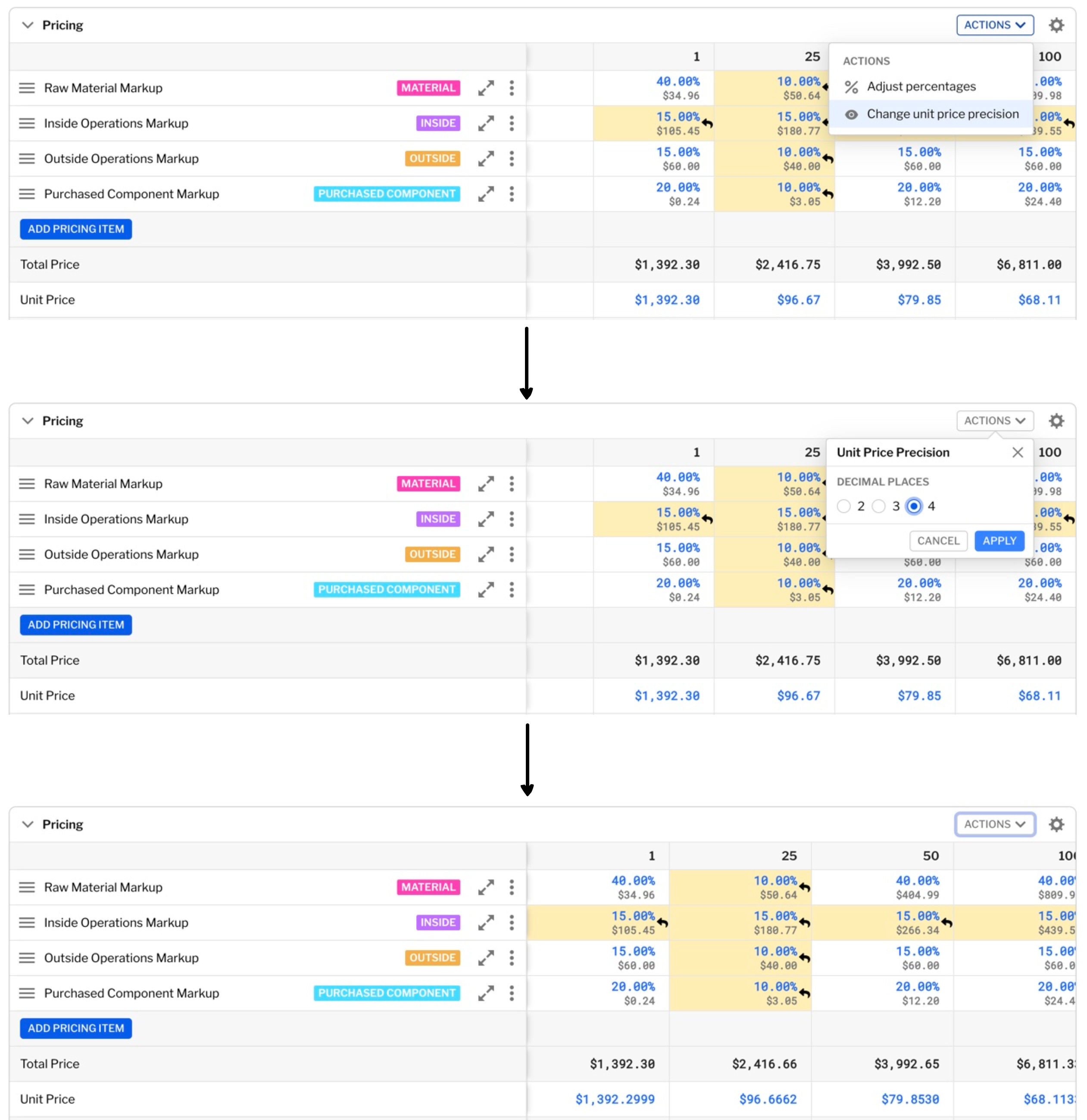
Task: Open the ACTIONS dropdown
Action: [x=995, y=25]
